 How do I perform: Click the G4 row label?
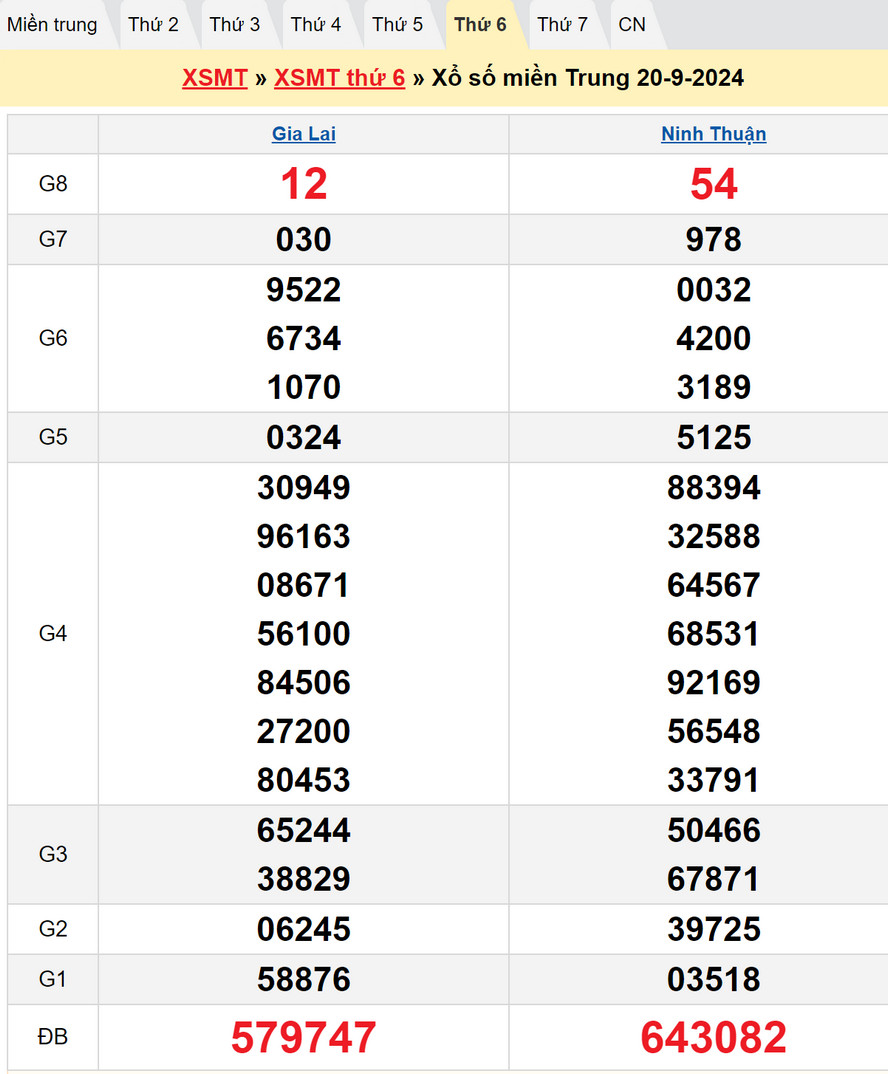(x=53, y=633)
